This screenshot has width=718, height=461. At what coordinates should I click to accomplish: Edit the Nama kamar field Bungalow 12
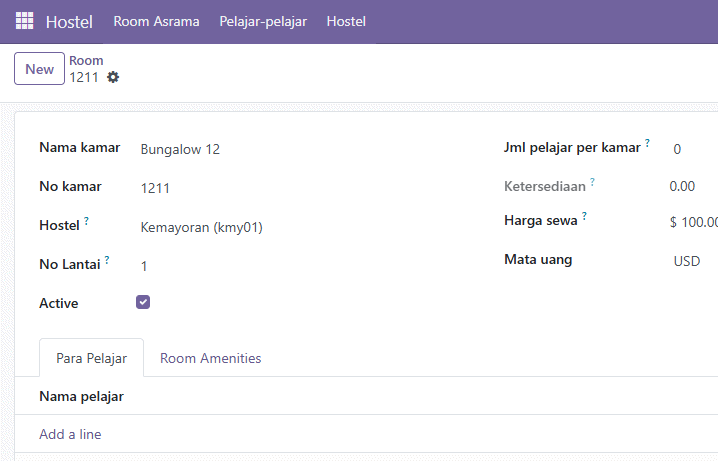pyautogui.click(x=302, y=149)
